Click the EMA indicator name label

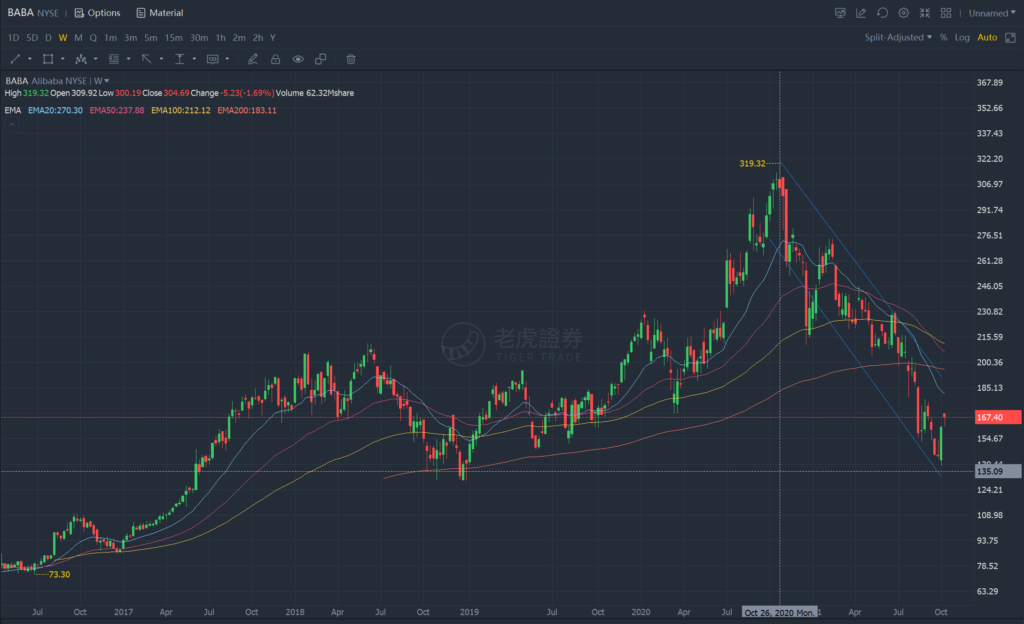(x=12, y=110)
